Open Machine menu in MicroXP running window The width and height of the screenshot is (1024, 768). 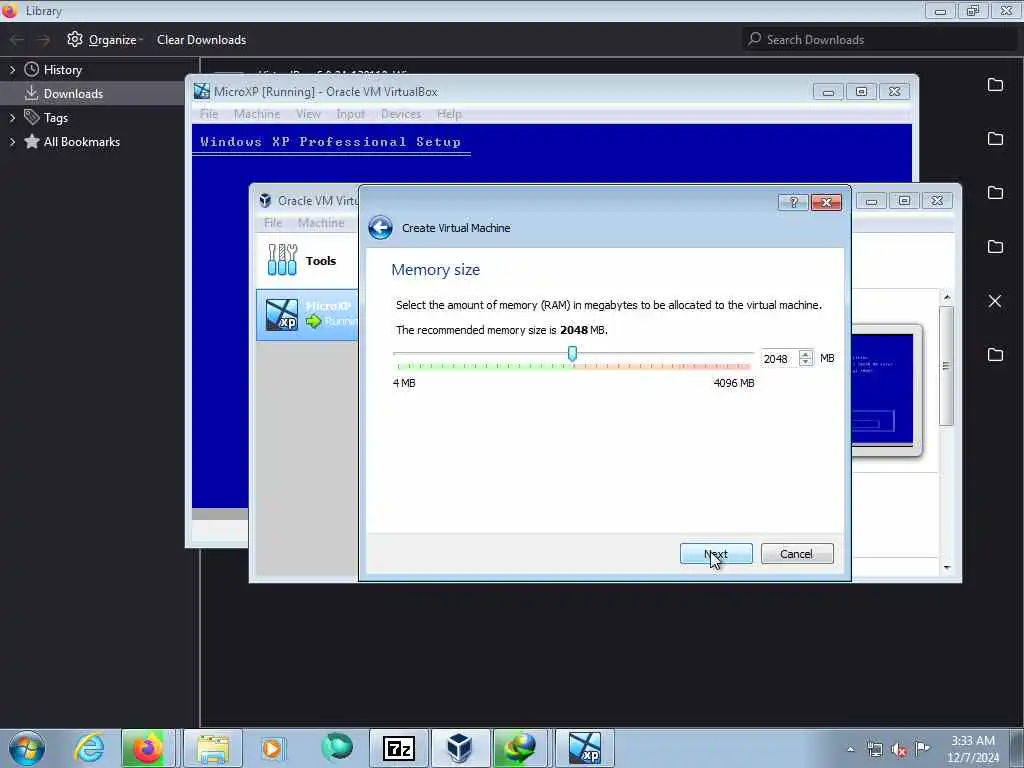click(x=257, y=114)
